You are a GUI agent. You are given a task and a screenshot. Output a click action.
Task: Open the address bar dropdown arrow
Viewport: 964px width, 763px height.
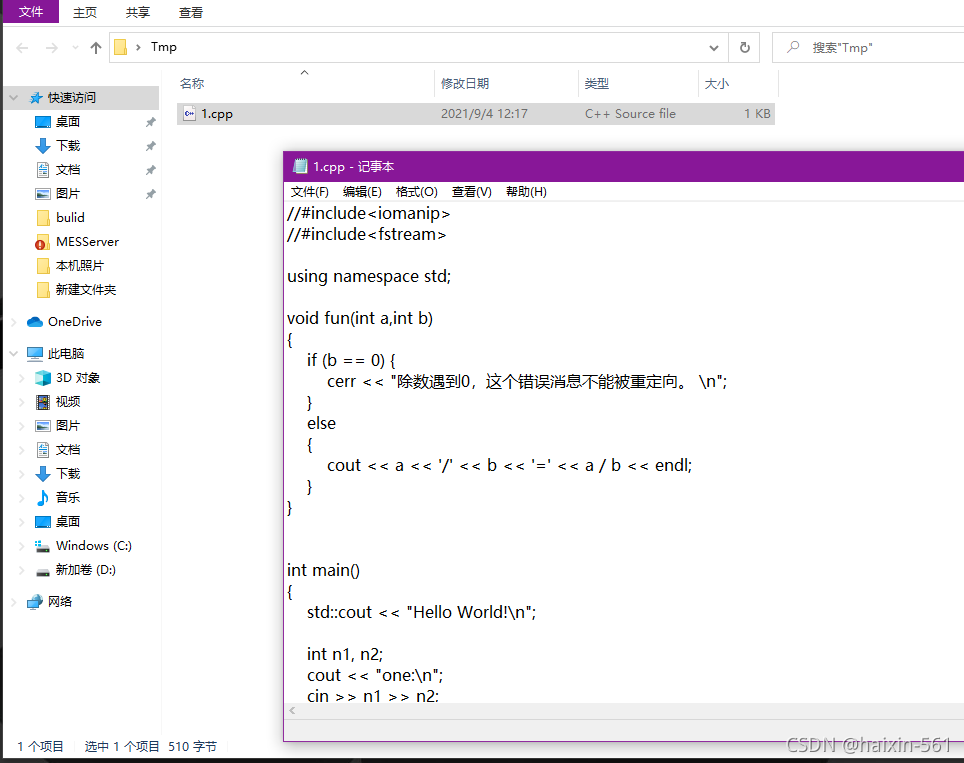point(713,47)
